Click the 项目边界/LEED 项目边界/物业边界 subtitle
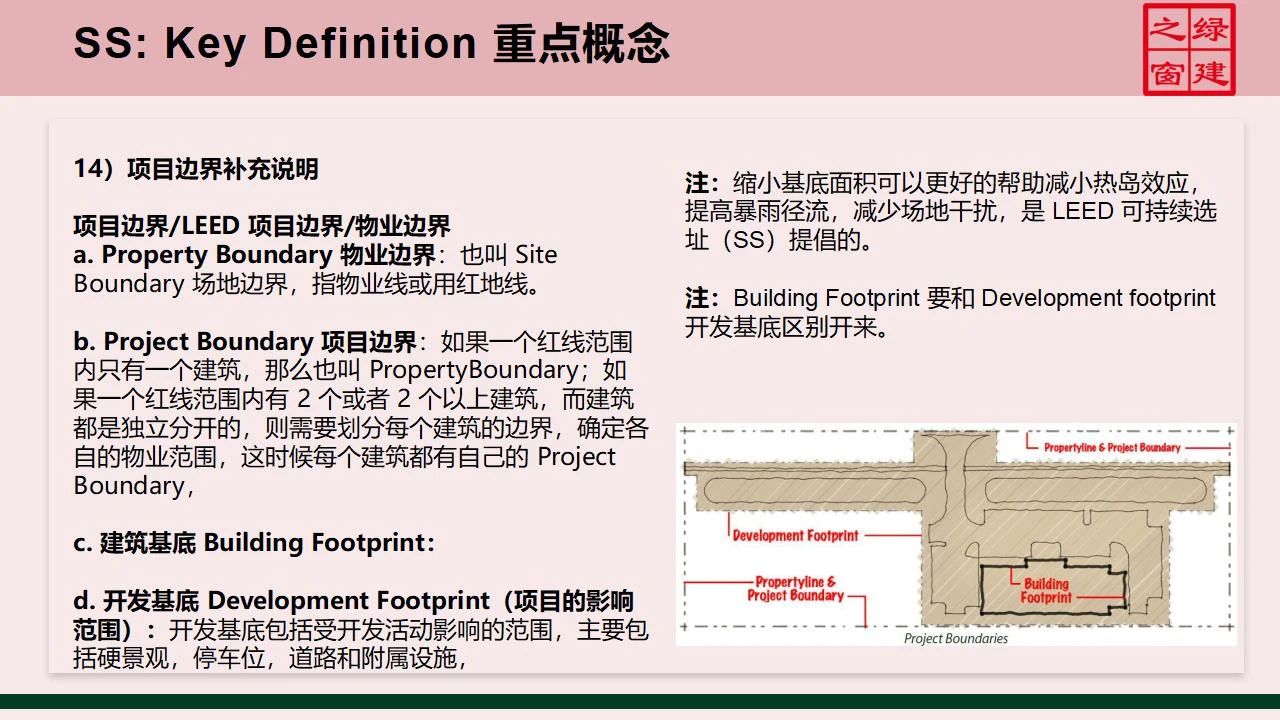Image resolution: width=1280 pixels, height=720 pixels. coord(260,226)
